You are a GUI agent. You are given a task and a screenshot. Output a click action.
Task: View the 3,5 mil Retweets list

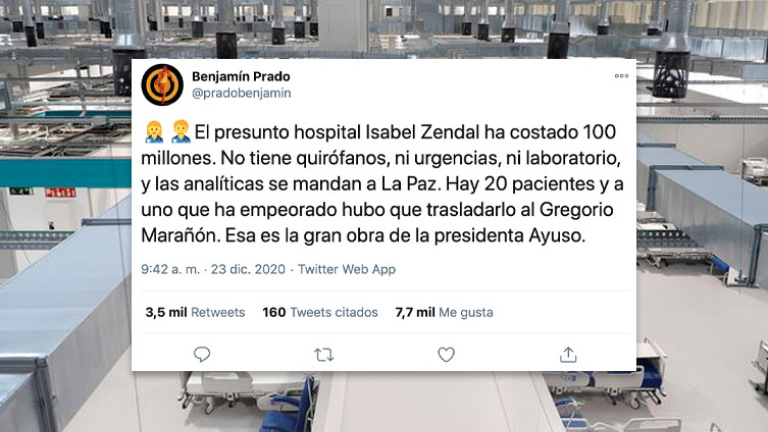(x=195, y=312)
